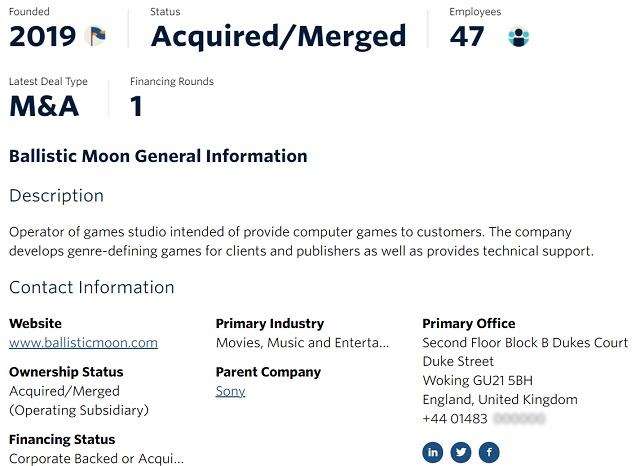
Task: Click the "M&A" latest deal type value
Action: pos(44,106)
